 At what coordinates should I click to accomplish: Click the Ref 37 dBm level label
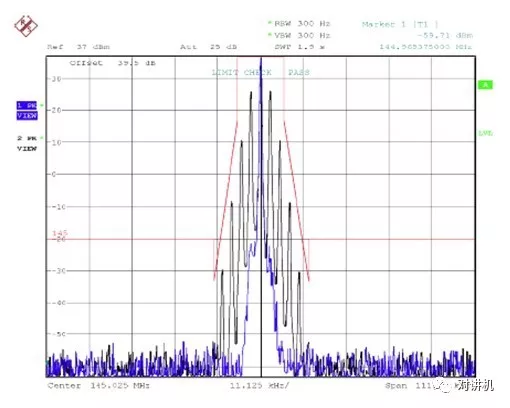coord(78,47)
